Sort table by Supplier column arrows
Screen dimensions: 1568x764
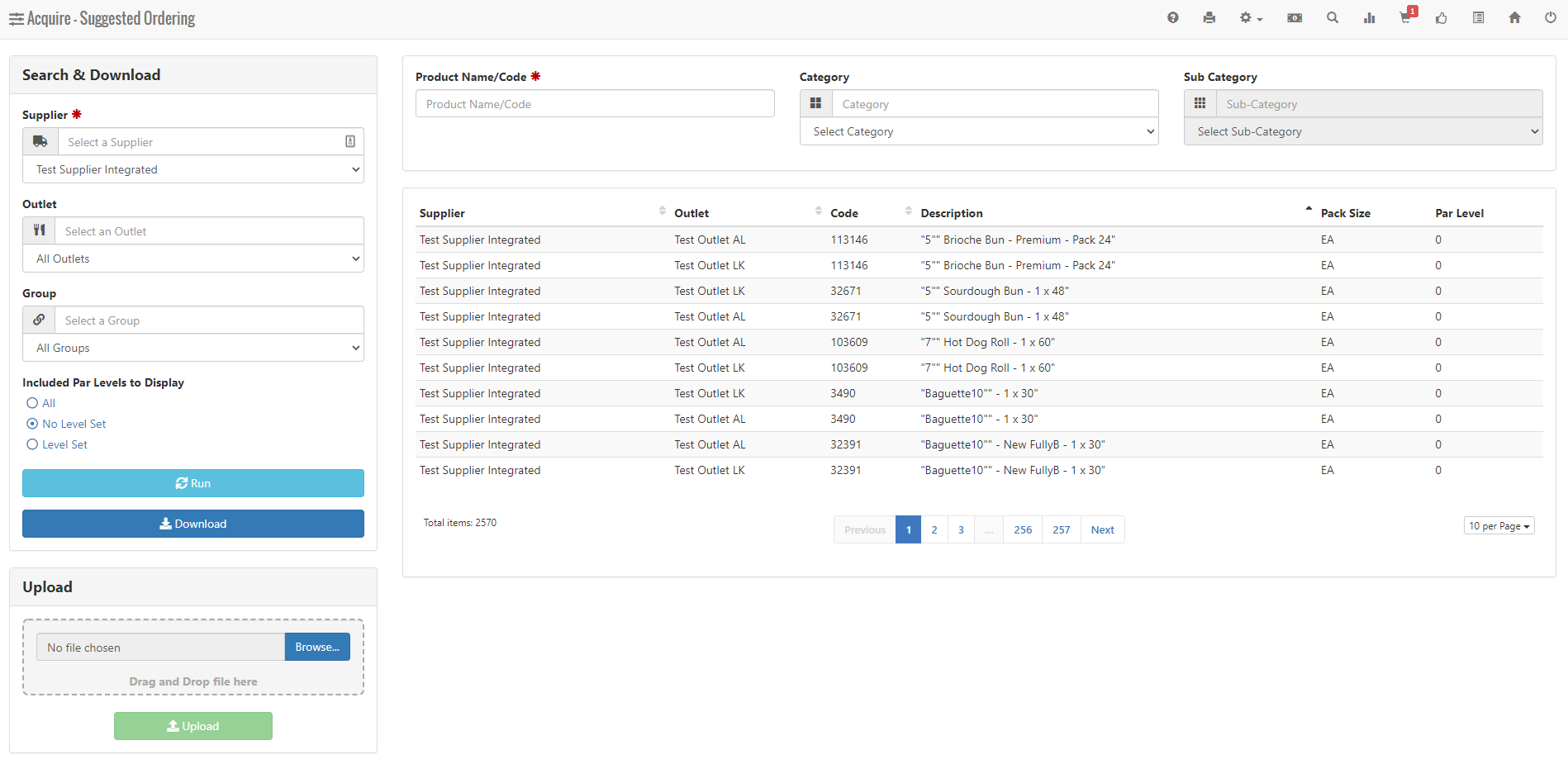[x=662, y=211]
